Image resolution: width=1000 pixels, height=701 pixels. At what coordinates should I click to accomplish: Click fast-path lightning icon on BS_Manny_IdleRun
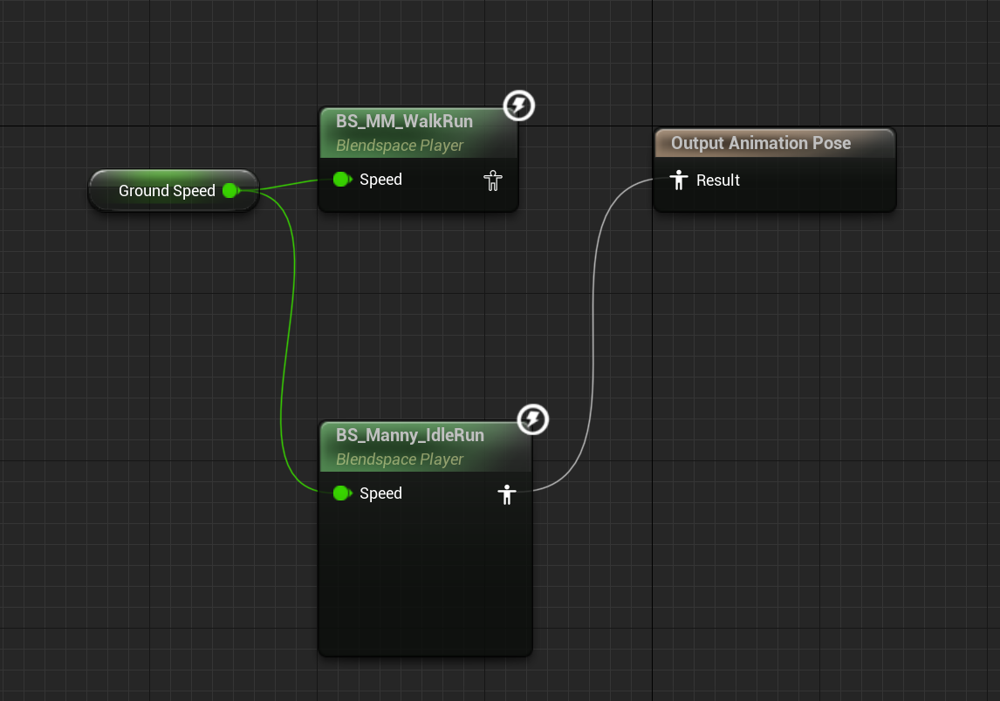tap(533, 420)
